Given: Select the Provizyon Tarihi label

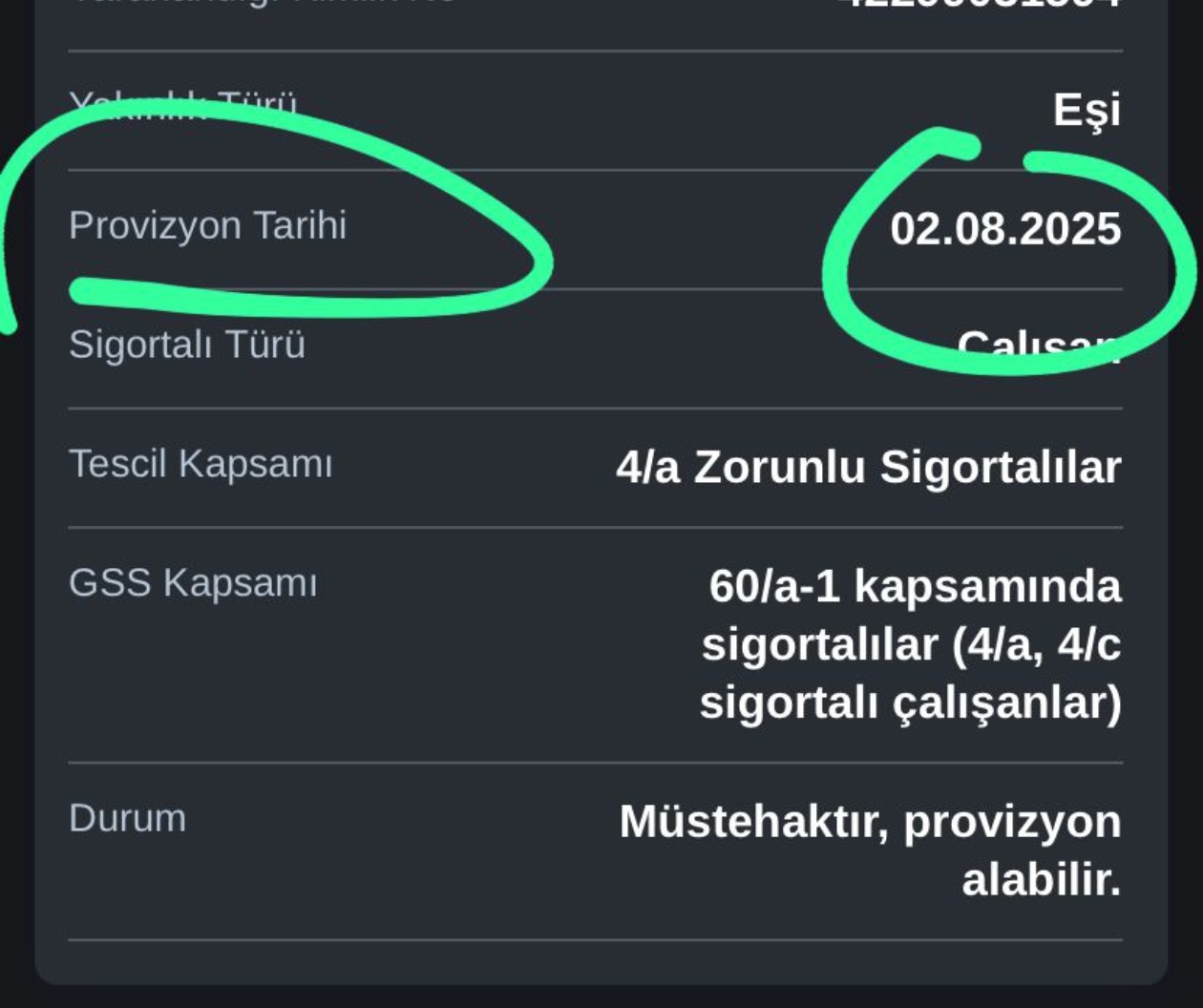Looking at the screenshot, I should pos(207,227).
